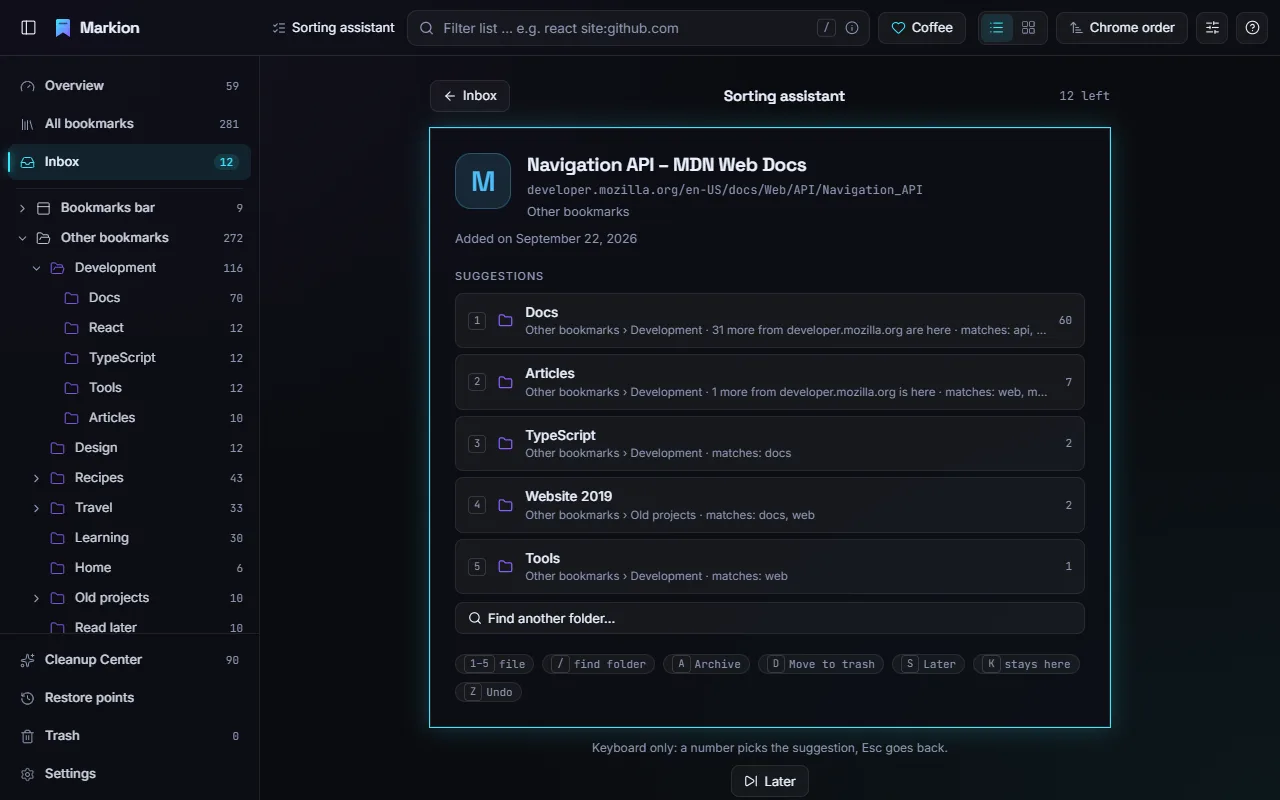The height and width of the screenshot is (800, 1280).
Task: Expand the Old projects folder
Action: click(x=36, y=598)
